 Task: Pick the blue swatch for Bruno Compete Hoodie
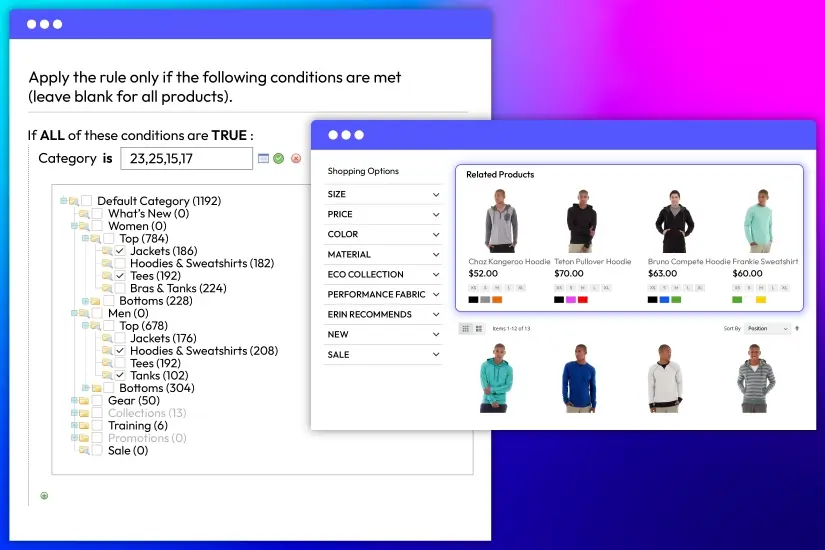pyautogui.click(x=665, y=300)
